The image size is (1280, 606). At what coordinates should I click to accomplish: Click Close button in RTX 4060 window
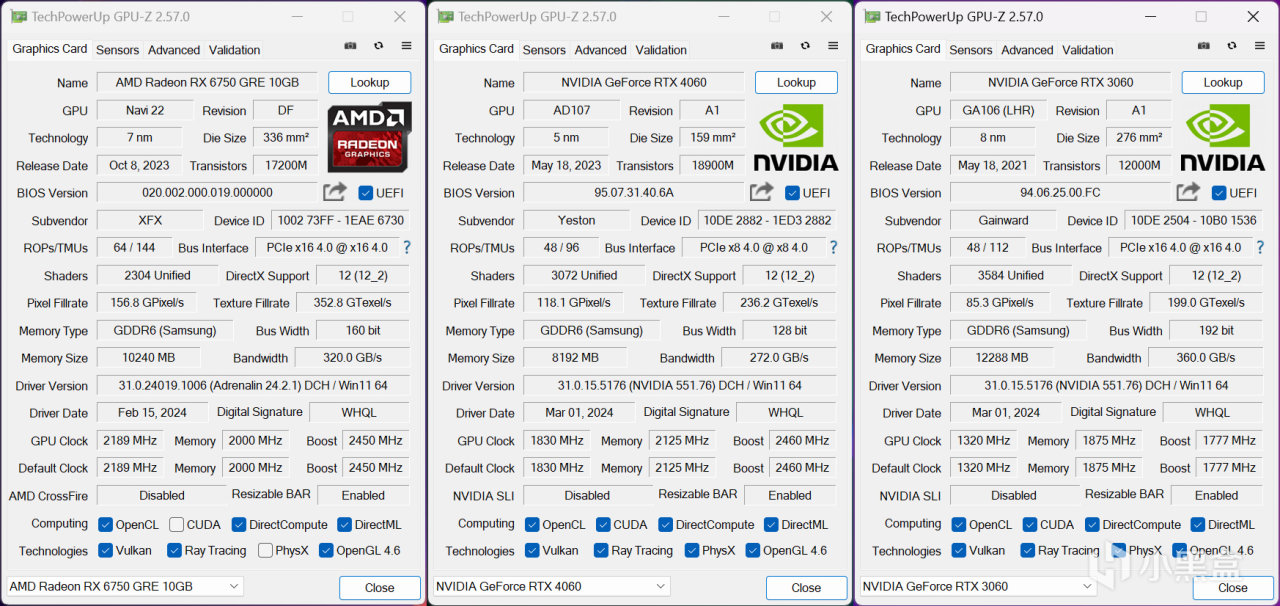[x=806, y=588]
